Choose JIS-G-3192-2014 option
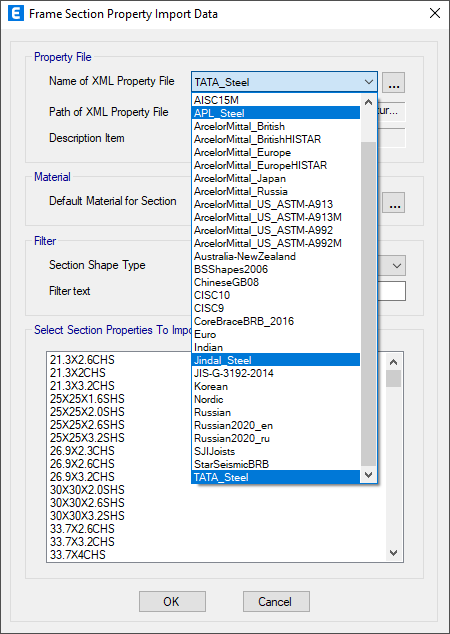 (276, 373)
